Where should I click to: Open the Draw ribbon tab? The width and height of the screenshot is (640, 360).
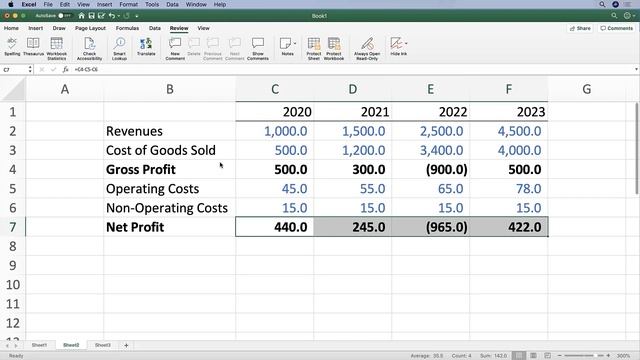point(59,28)
